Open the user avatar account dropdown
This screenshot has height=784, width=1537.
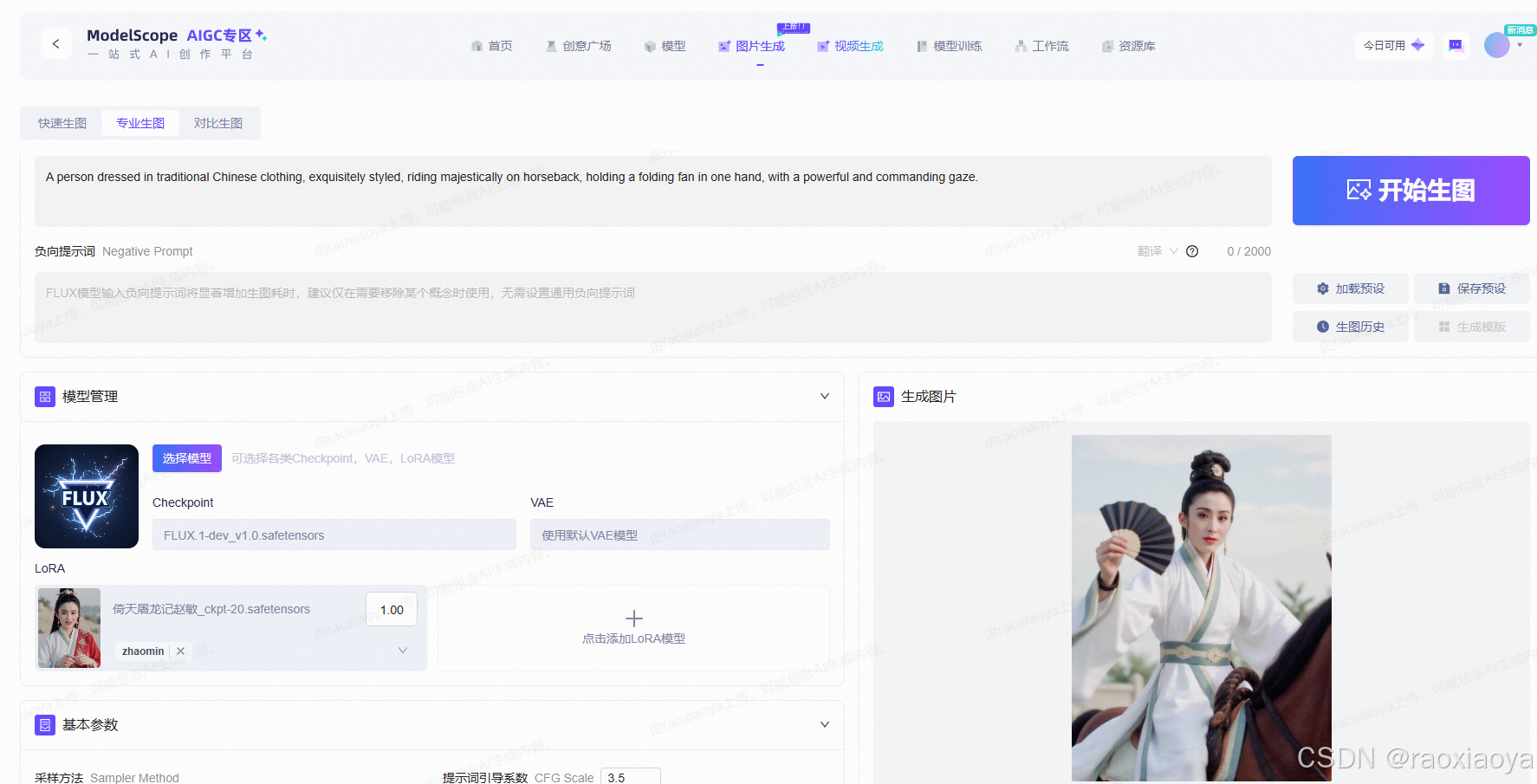tap(1498, 45)
